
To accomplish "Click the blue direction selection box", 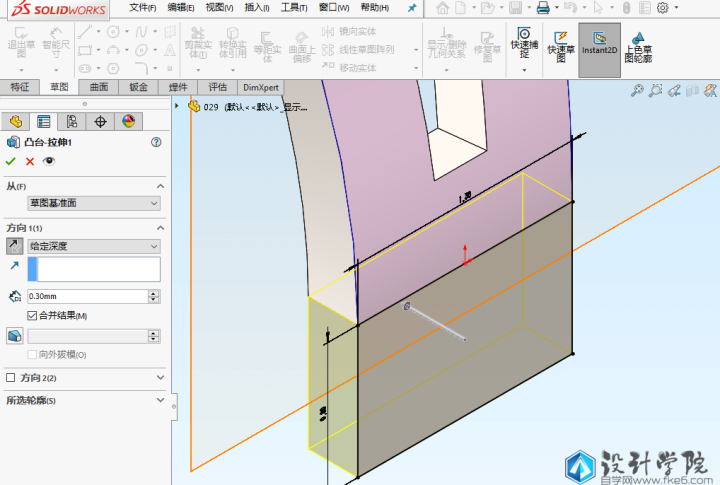I will [94, 269].
